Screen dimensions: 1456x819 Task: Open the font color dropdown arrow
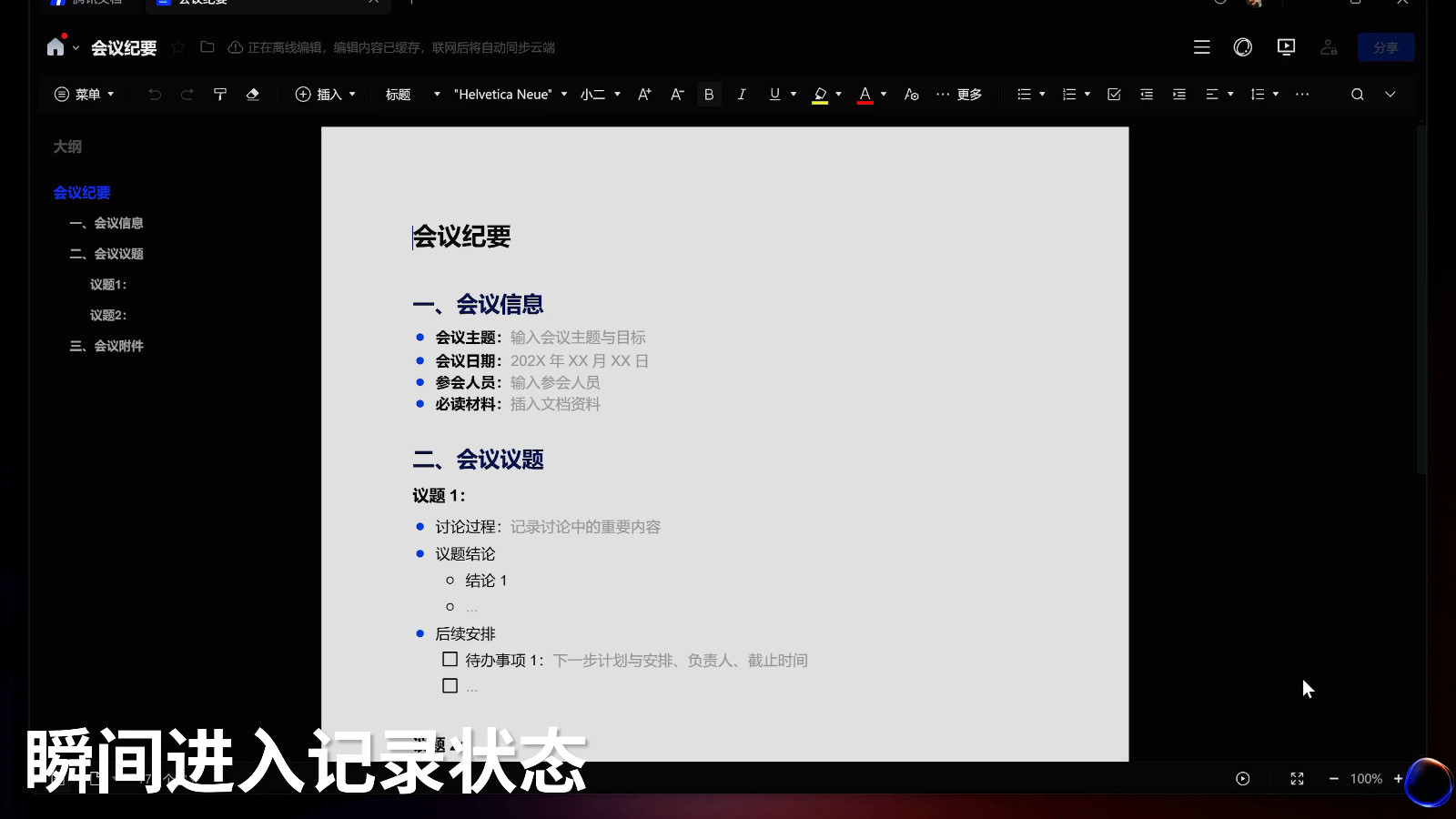[x=884, y=95]
